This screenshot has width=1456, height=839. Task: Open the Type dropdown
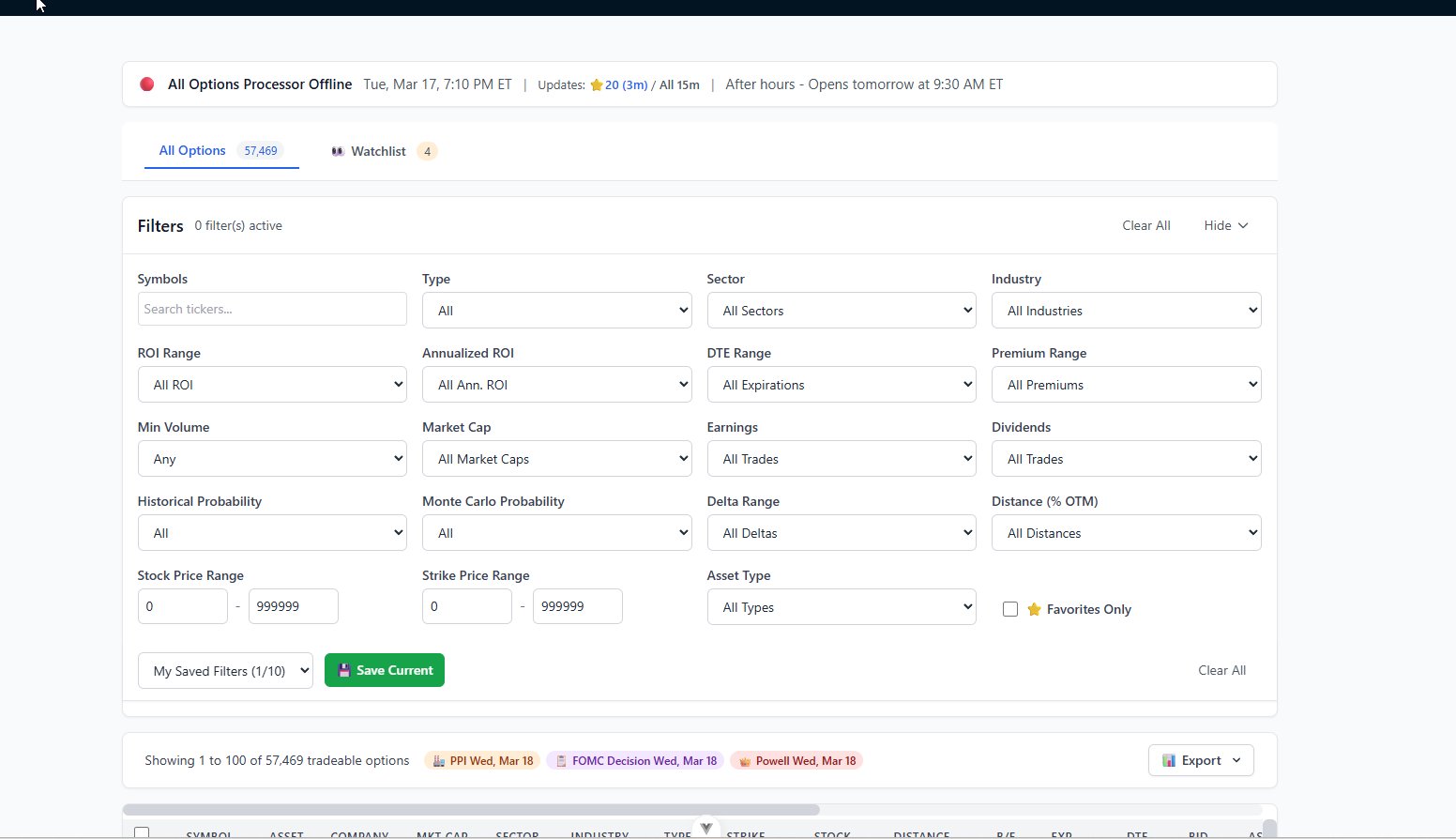(557, 311)
